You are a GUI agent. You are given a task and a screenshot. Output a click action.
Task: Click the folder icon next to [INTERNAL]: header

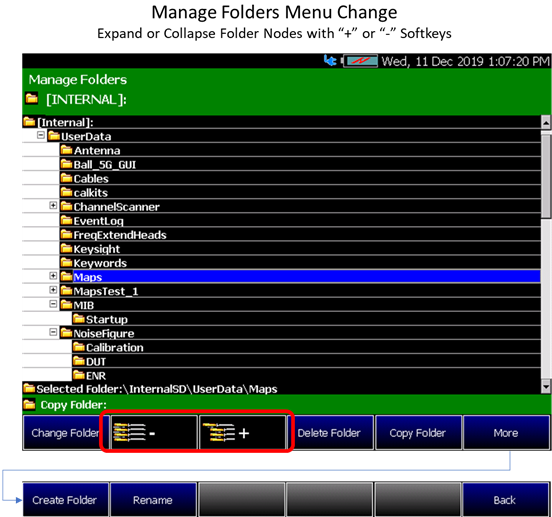[x=32, y=99]
